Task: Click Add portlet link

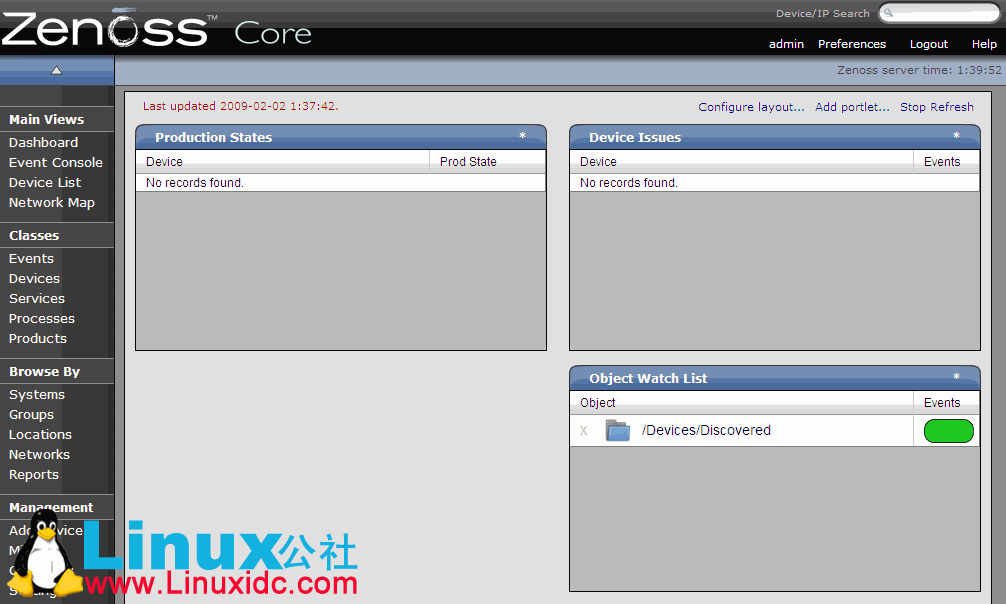Action: point(852,107)
